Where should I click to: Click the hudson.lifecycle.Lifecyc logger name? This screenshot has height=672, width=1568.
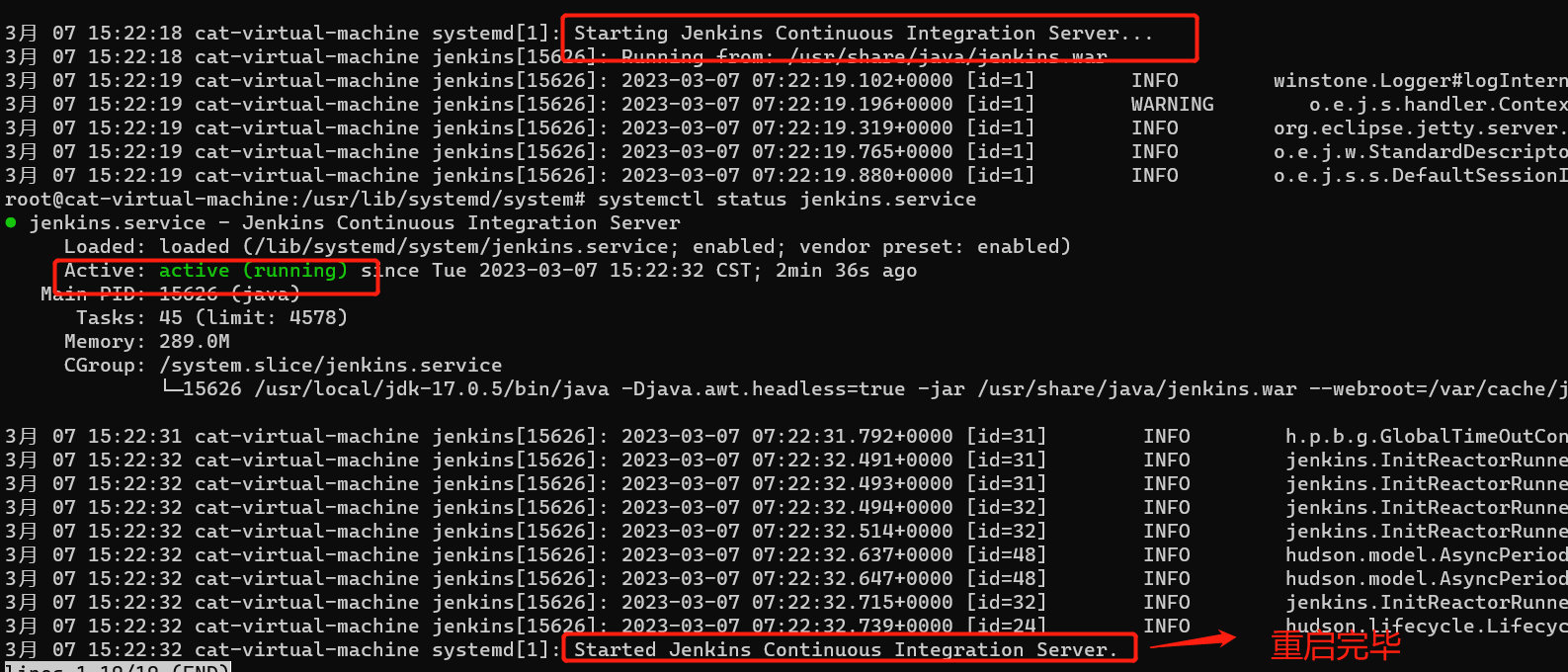tap(1426, 627)
